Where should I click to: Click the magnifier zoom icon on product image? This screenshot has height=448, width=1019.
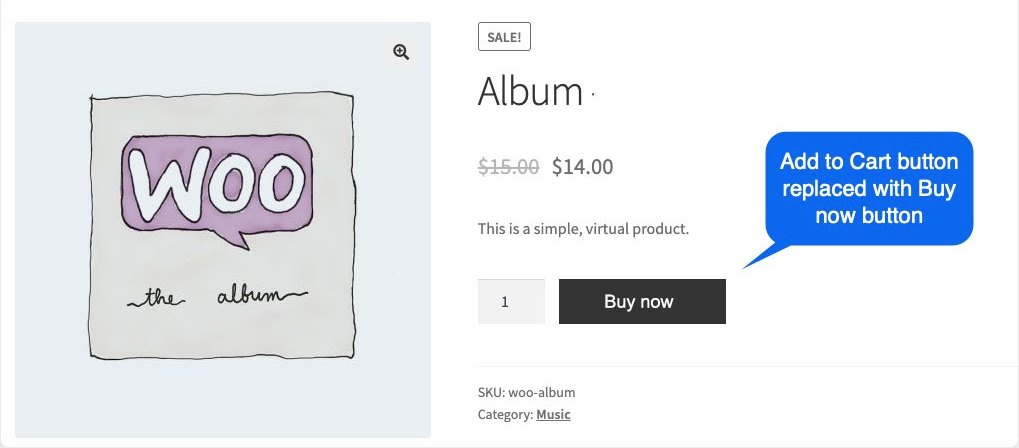pos(401,53)
